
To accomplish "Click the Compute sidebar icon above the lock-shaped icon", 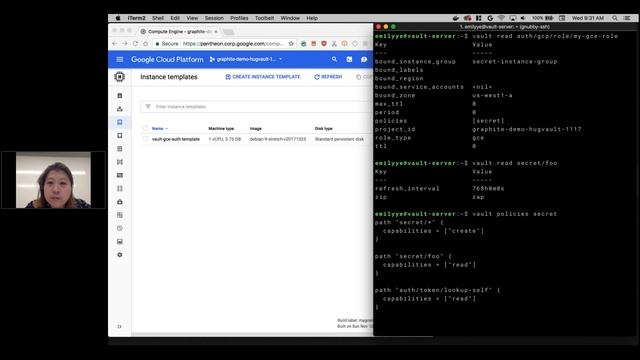I will (x=120, y=189).
